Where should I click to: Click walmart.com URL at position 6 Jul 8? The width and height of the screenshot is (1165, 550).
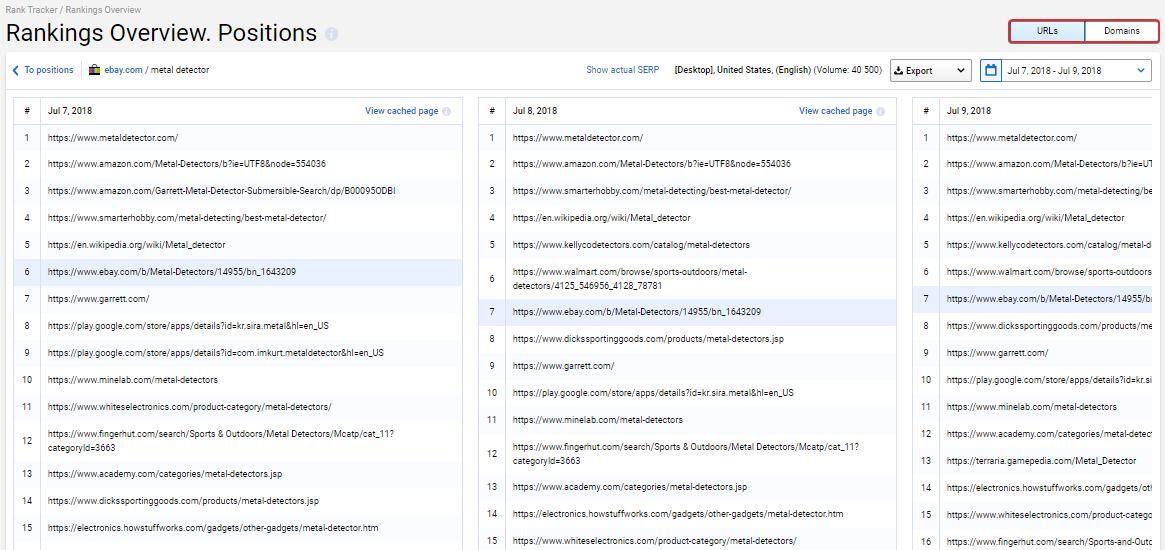(629, 279)
